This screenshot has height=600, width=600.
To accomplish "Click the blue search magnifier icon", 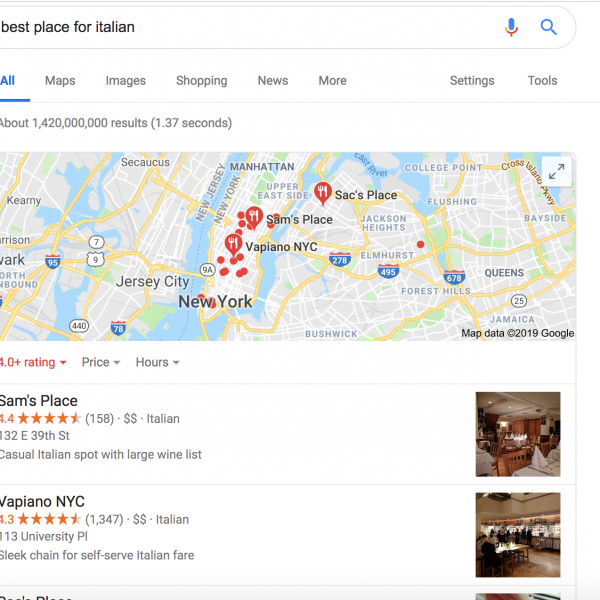I will point(548,27).
